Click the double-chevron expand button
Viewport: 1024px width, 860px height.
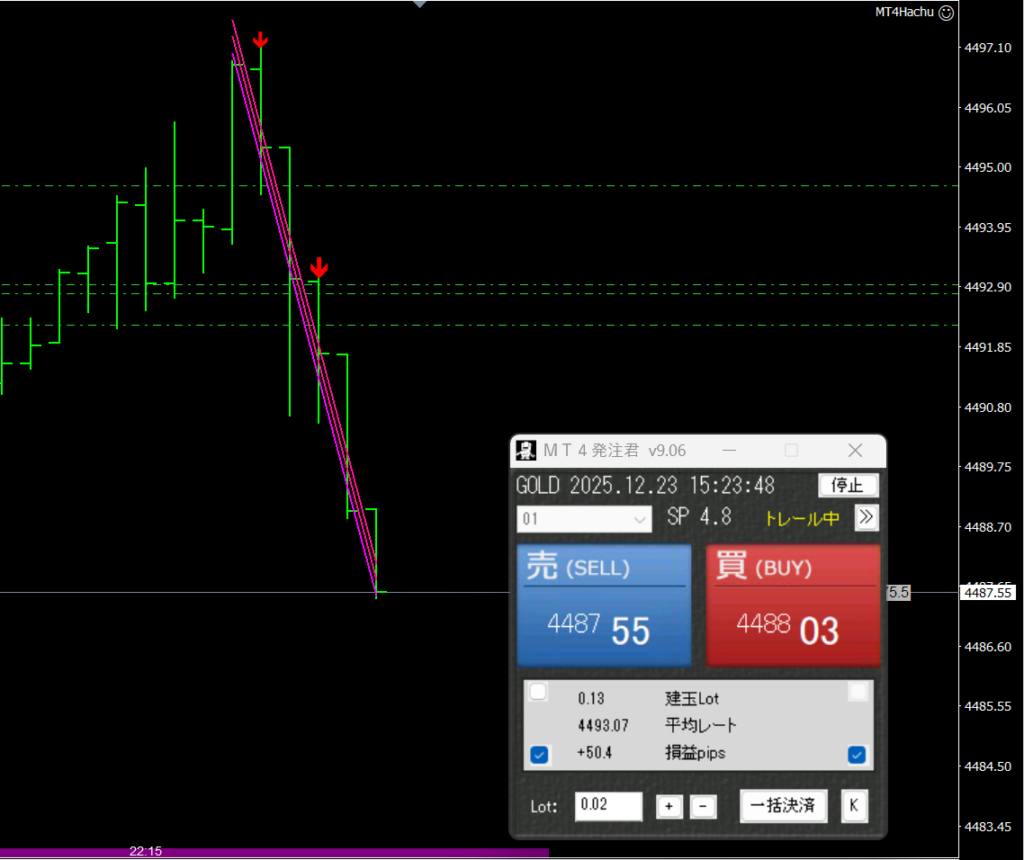866,517
